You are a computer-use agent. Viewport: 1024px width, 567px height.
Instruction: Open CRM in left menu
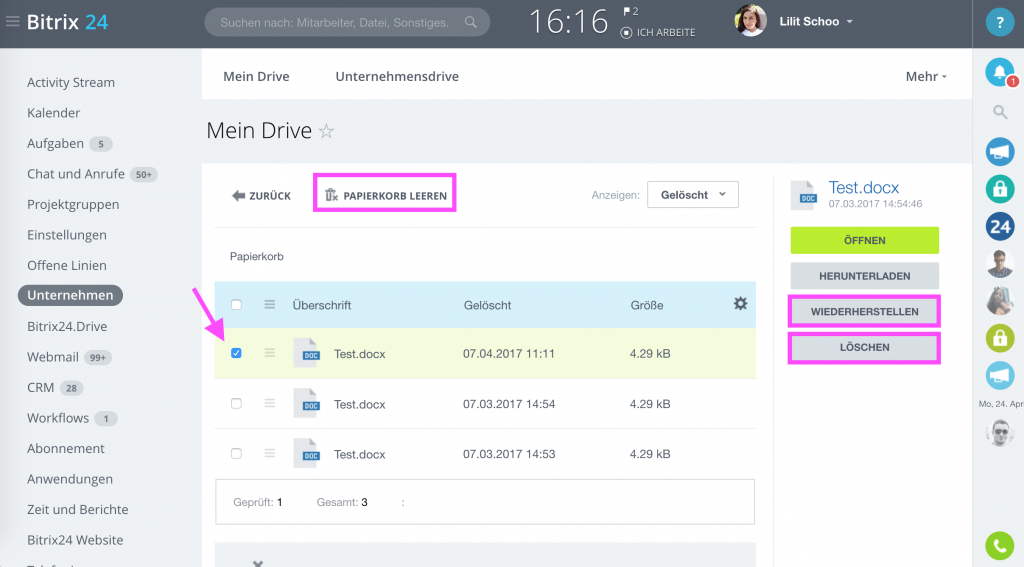40,387
